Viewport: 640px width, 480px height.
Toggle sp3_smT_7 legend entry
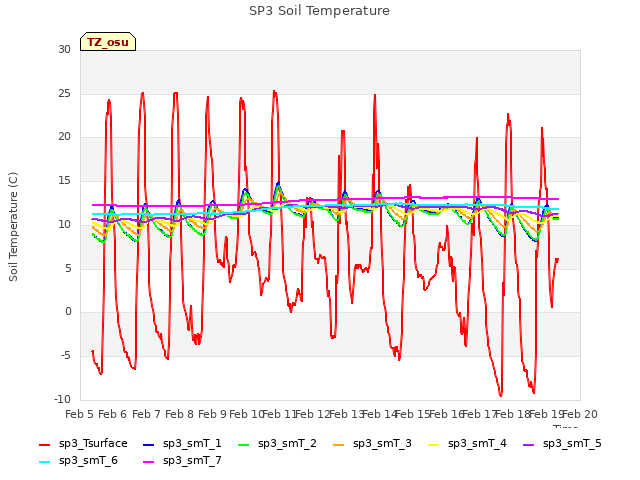tap(182, 461)
